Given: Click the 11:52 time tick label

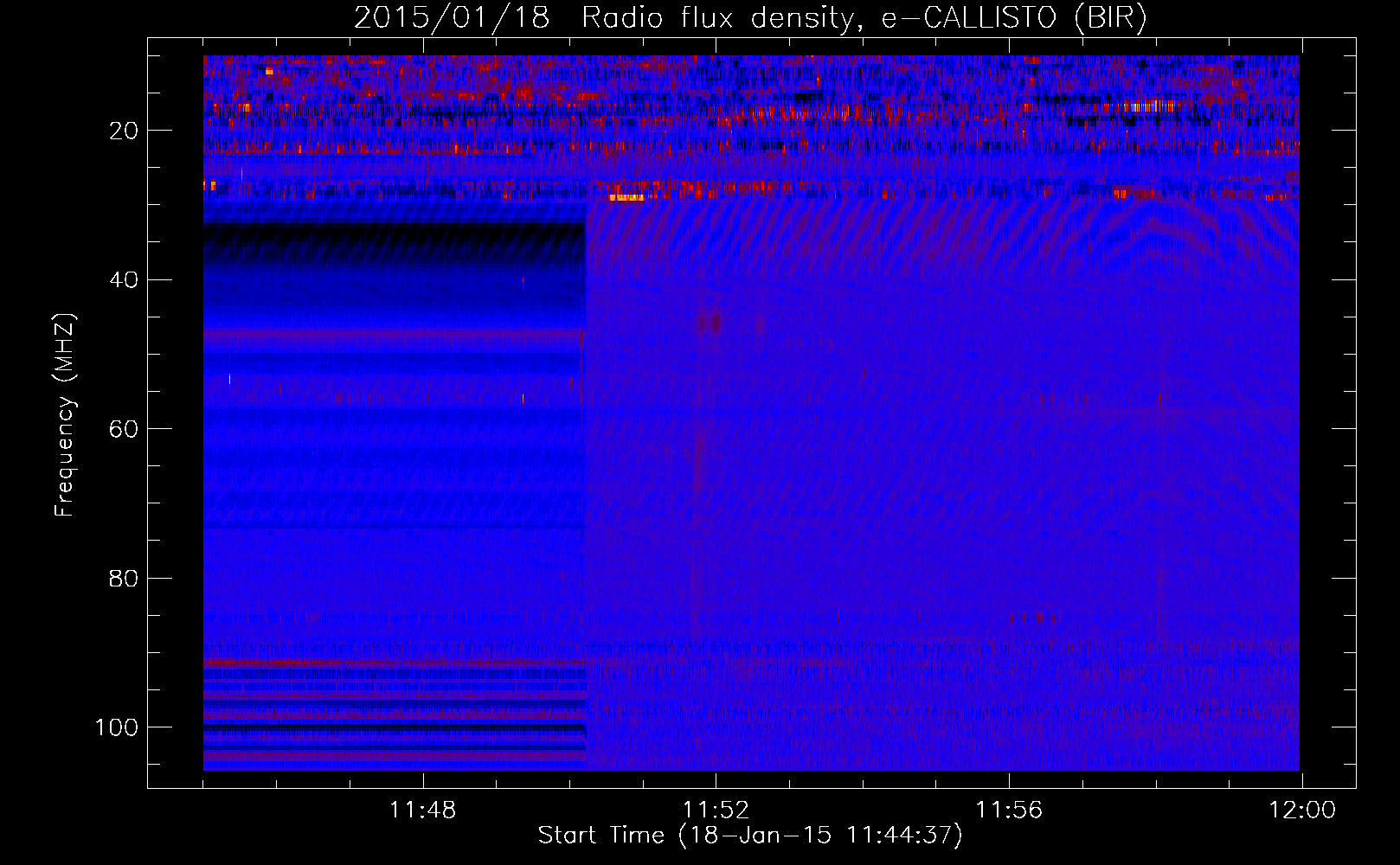Looking at the screenshot, I should click(716, 811).
